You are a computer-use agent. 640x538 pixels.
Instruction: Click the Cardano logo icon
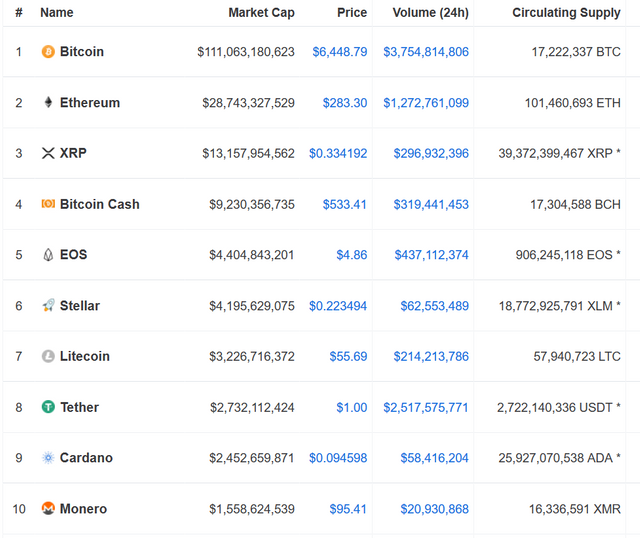tap(48, 458)
